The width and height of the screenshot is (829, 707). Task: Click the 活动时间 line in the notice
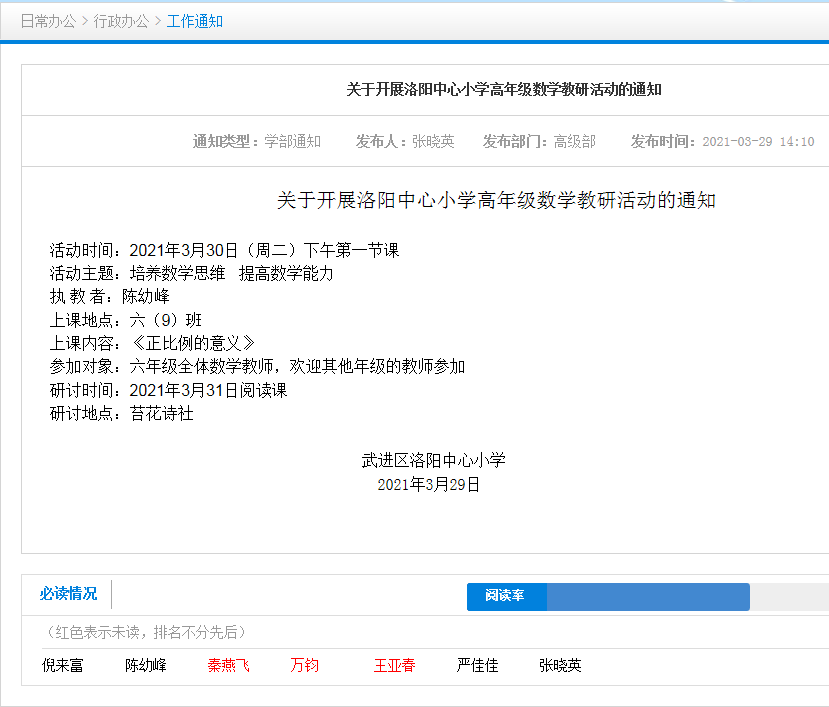click(x=224, y=250)
